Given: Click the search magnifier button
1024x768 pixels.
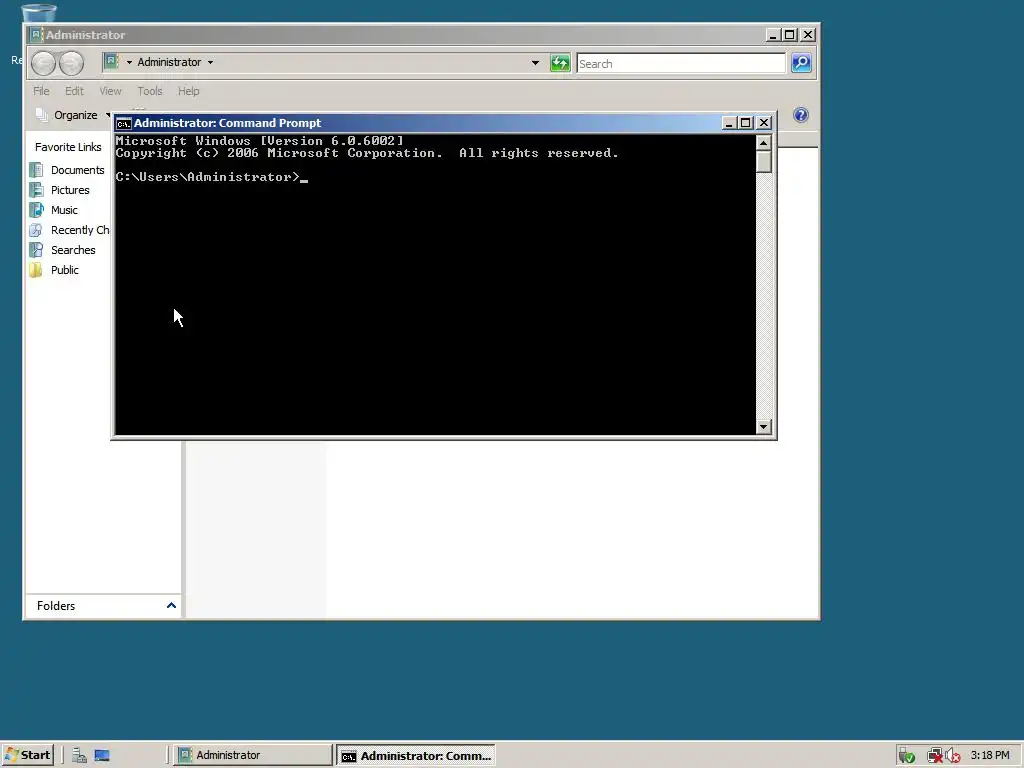Looking at the screenshot, I should 801,63.
